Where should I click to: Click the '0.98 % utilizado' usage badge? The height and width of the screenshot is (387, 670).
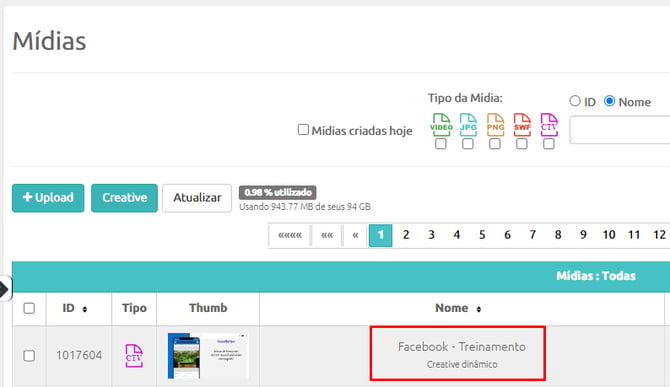click(x=278, y=192)
